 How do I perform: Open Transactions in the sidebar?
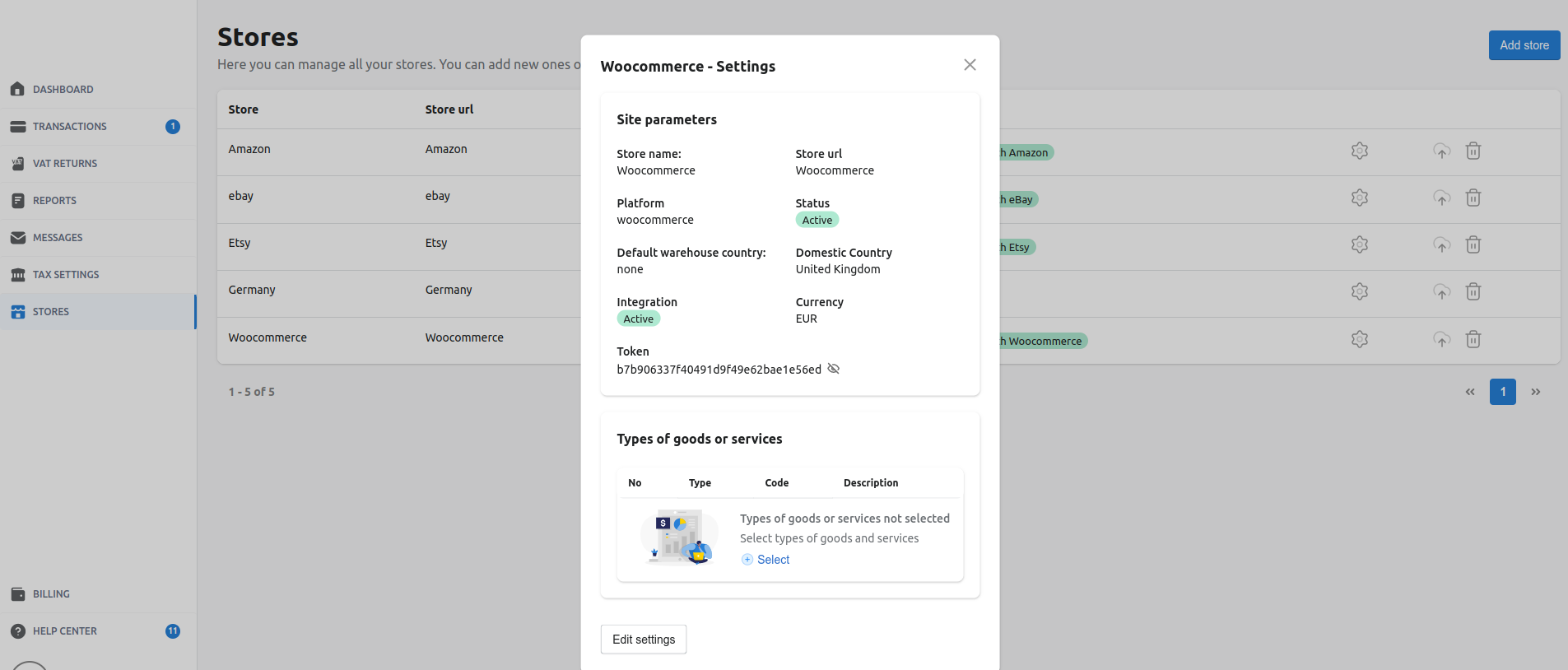[x=98, y=126]
